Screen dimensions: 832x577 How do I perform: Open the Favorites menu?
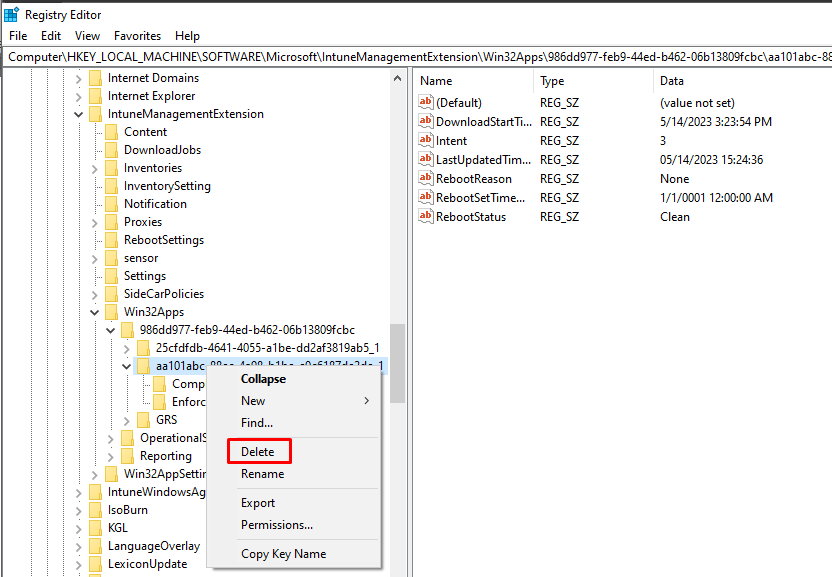[137, 36]
